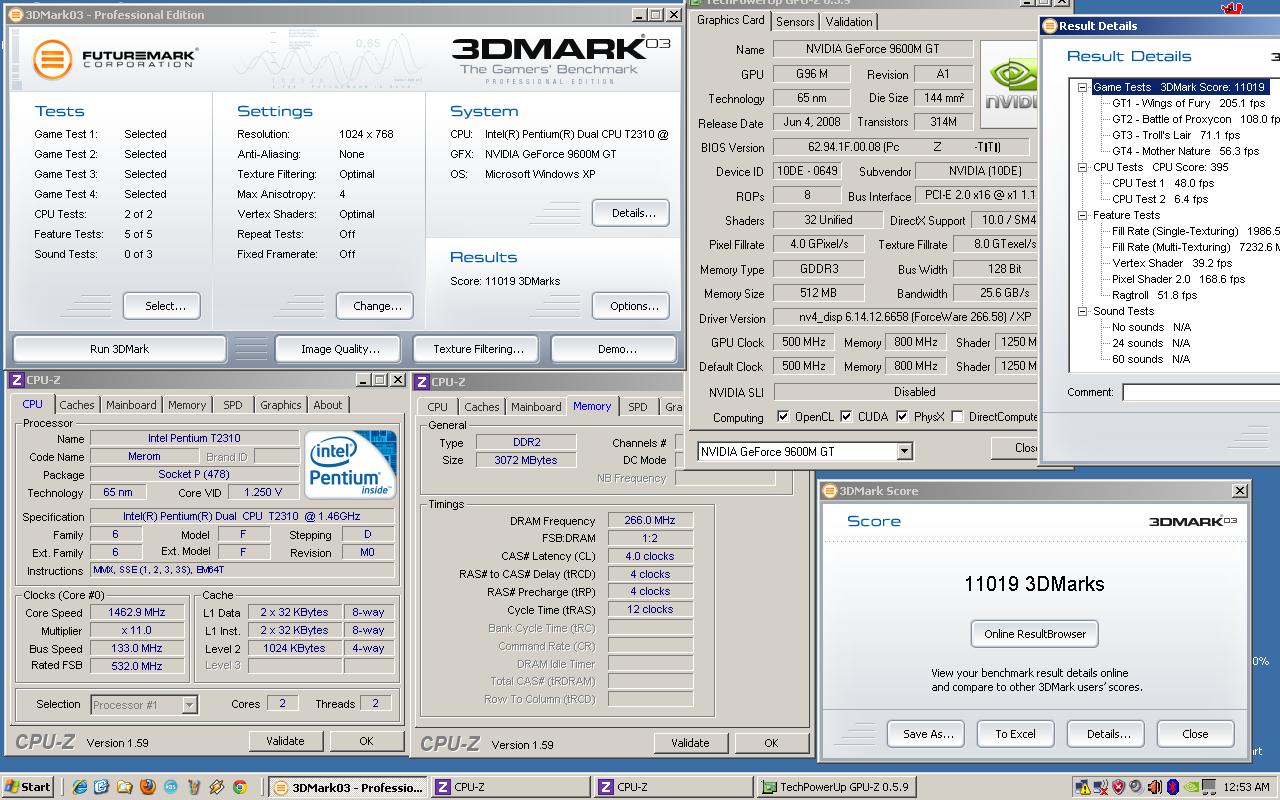Click the Result Details window title icon
Image resolution: width=1280 pixels, height=800 pixels.
click(x=1050, y=26)
